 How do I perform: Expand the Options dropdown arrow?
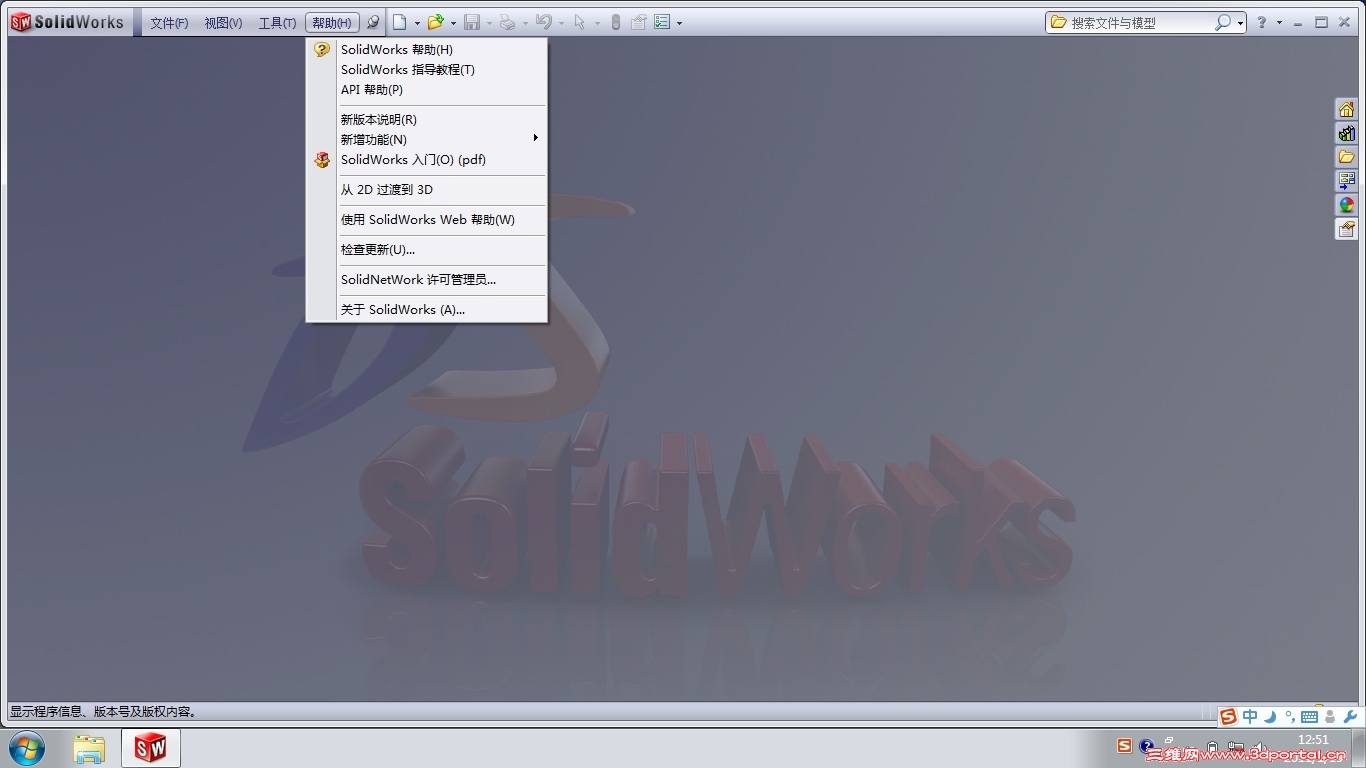tap(679, 23)
